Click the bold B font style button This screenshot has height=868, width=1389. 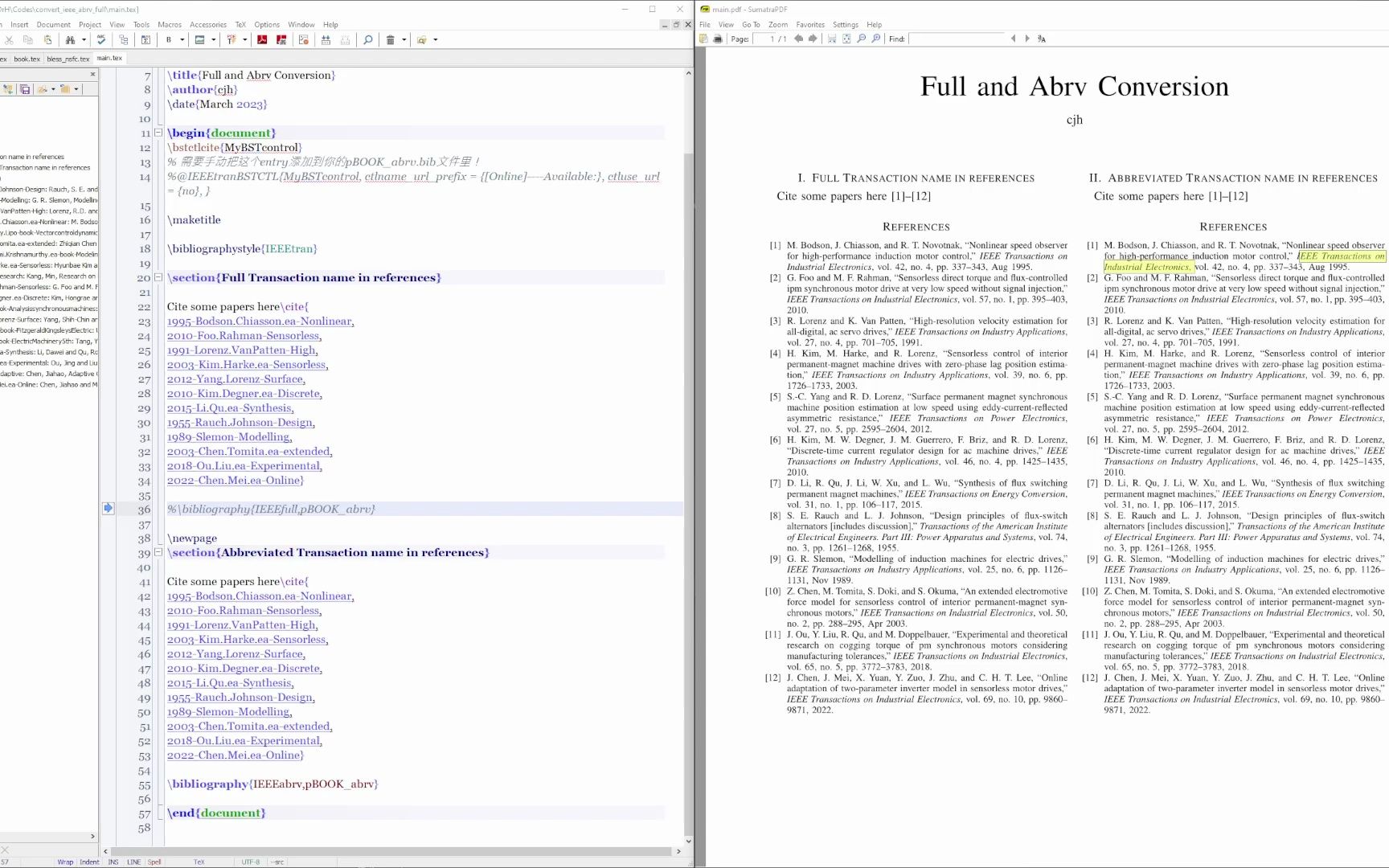tap(169, 39)
